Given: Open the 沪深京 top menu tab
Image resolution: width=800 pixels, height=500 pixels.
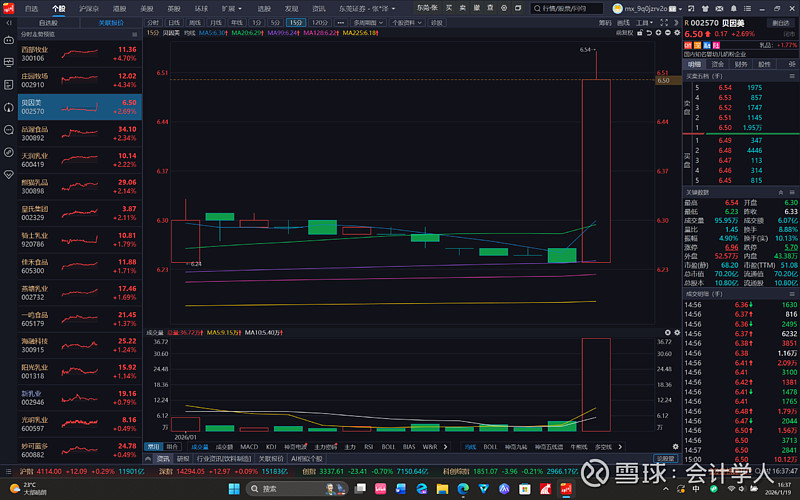Looking at the screenshot, I should [88, 8].
